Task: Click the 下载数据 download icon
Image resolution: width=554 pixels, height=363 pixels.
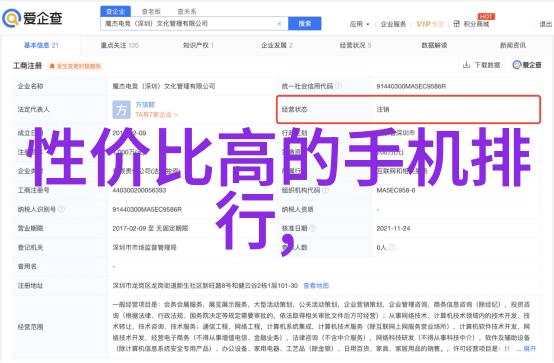Action: point(466,65)
